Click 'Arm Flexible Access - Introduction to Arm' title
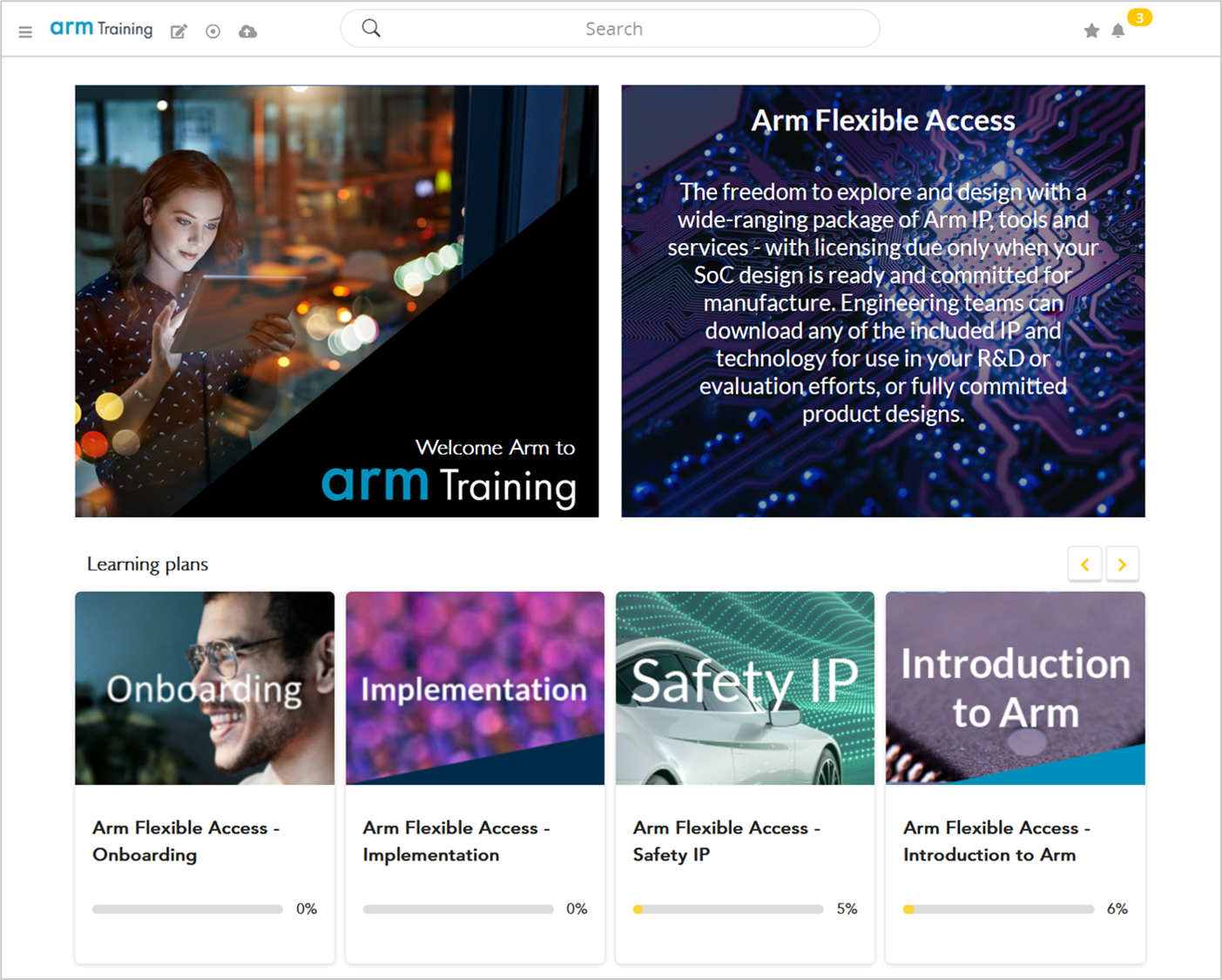Viewport: 1222px width, 980px height. pyautogui.click(x=997, y=841)
